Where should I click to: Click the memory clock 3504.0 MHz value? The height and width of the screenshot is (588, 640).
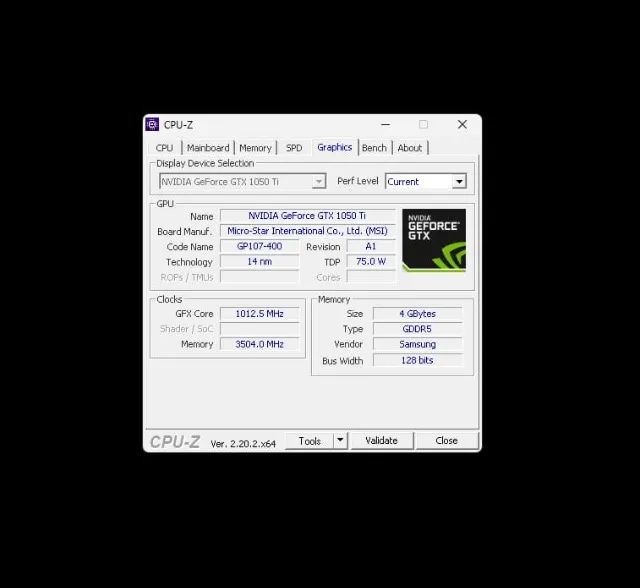tap(260, 344)
